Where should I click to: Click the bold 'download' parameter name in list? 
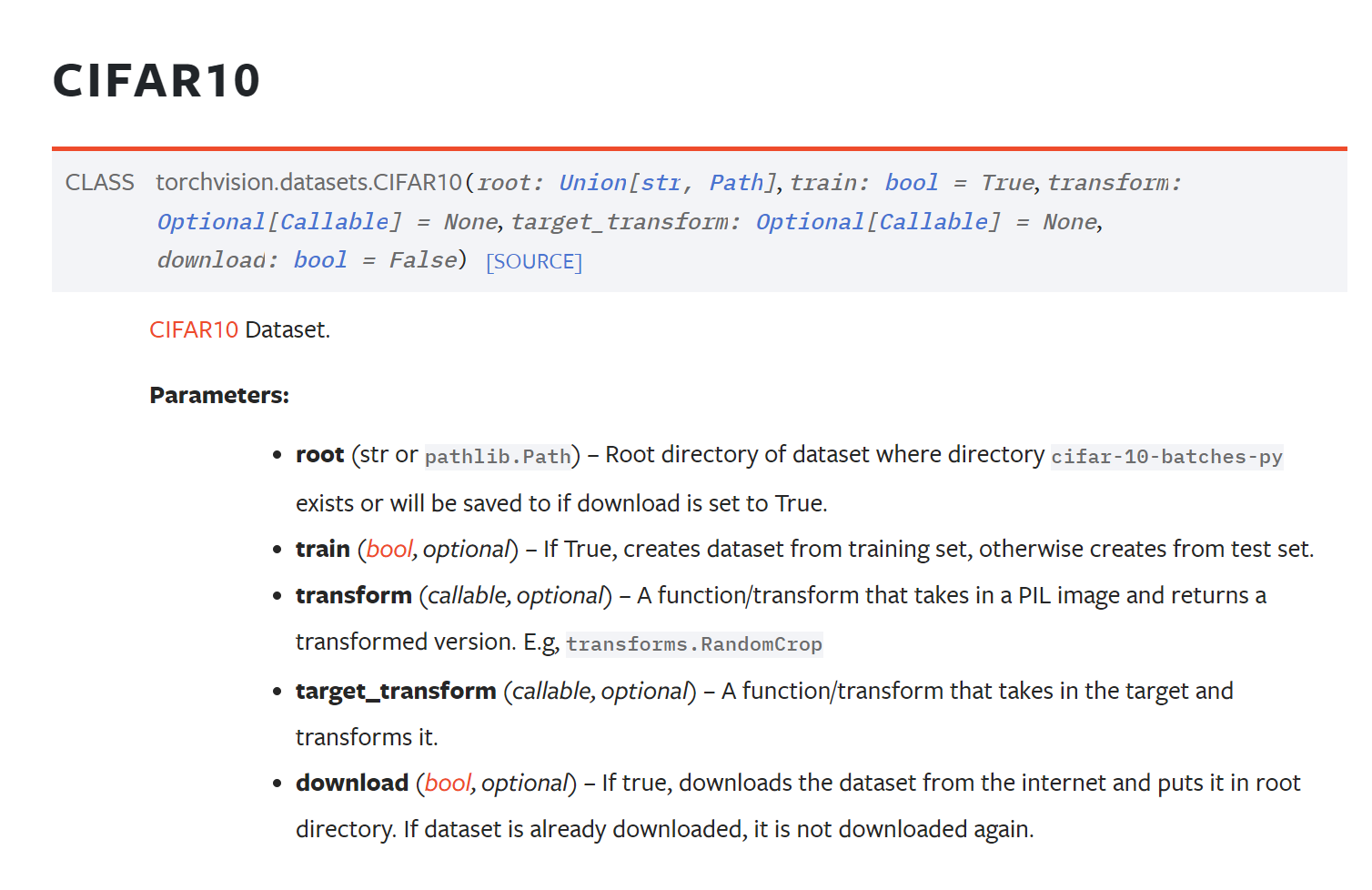pos(352,783)
